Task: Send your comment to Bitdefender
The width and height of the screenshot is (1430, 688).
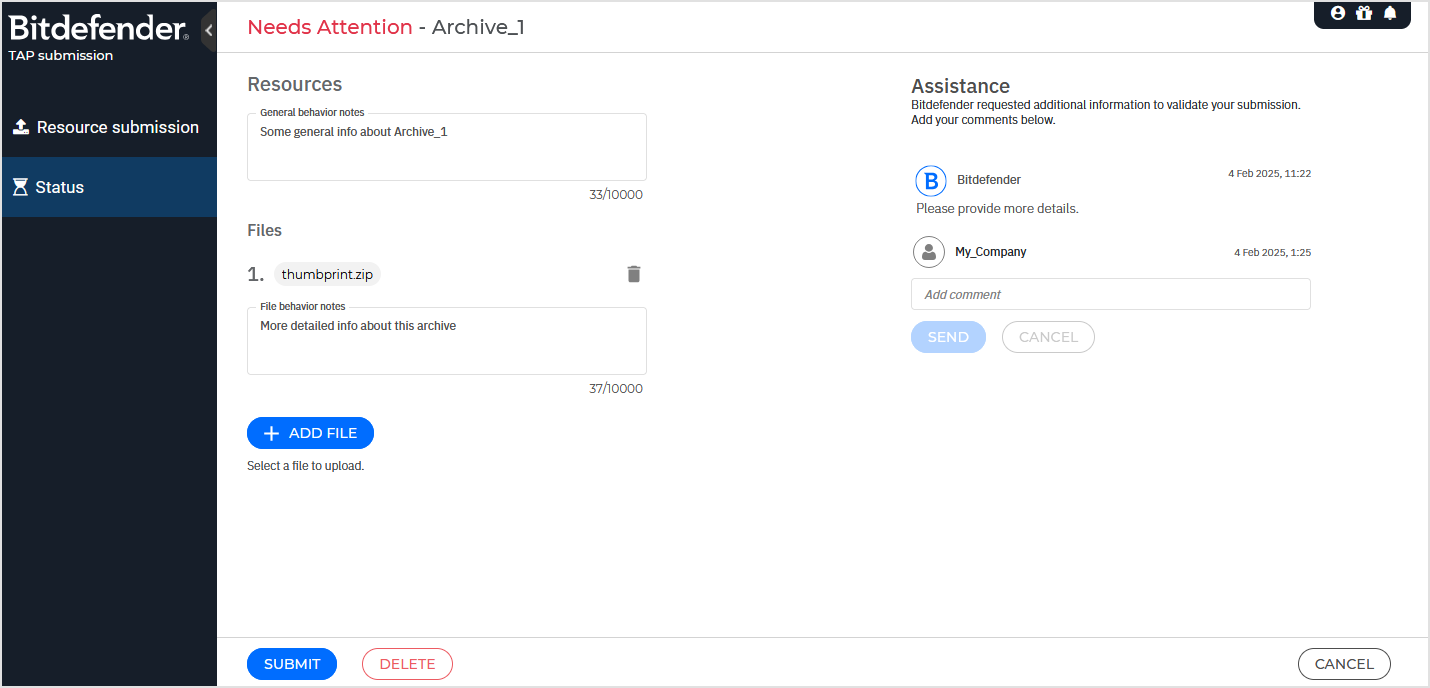Action: [x=947, y=337]
